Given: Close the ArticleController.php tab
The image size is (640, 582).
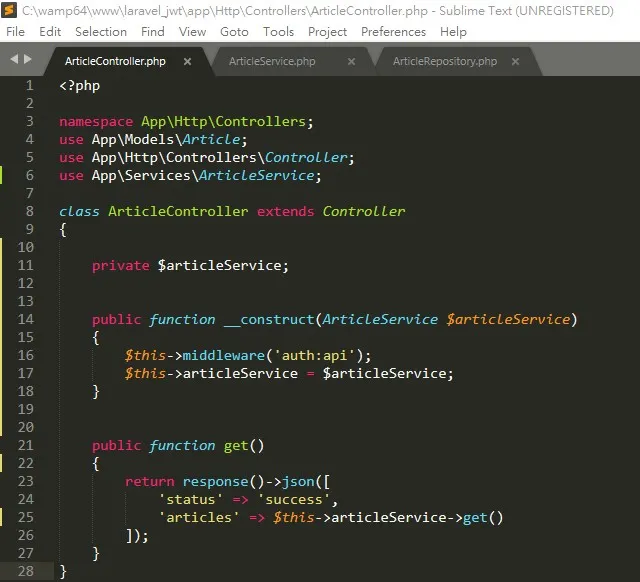Looking at the screenshot, I should point(187,62).
